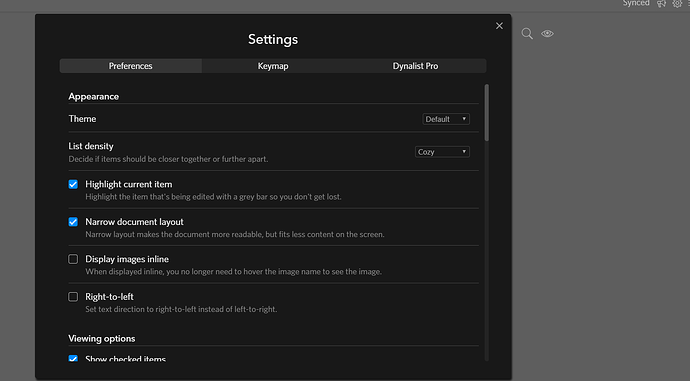Viewport: 690px width, 381px height.
Task: Click the Viewing options heading
Action: coord(102,338)
